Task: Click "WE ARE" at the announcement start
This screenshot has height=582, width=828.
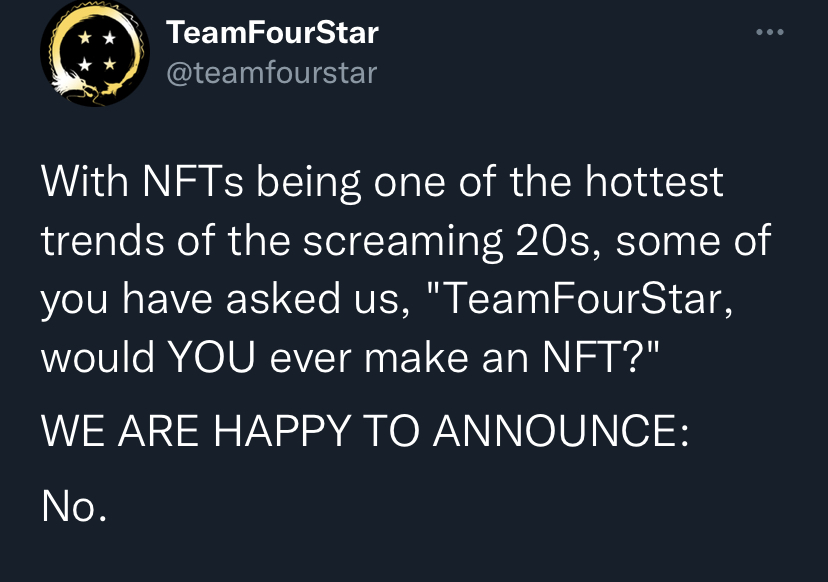Action: click(120, 431)
